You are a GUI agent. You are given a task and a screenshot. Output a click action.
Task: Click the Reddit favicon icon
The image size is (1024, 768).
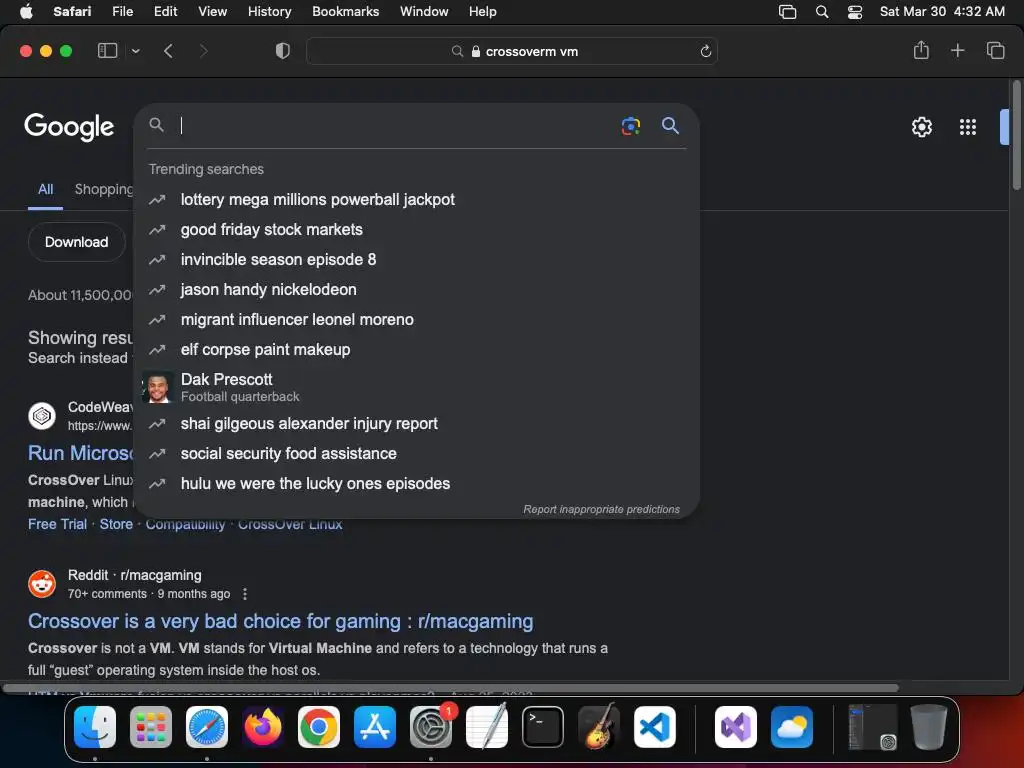[42, 584]
